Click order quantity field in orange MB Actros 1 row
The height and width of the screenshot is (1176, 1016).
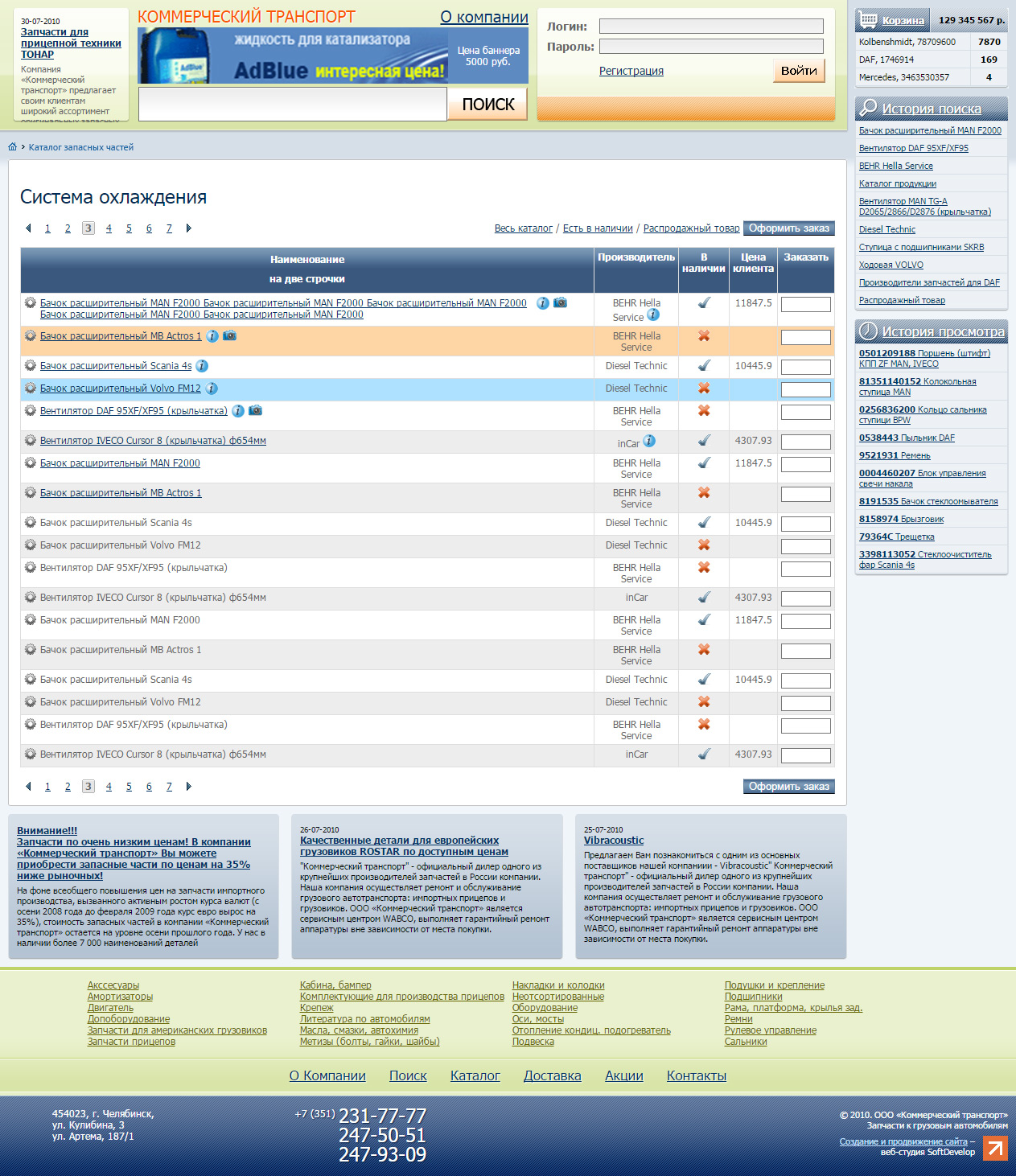[x=805, y=337]
